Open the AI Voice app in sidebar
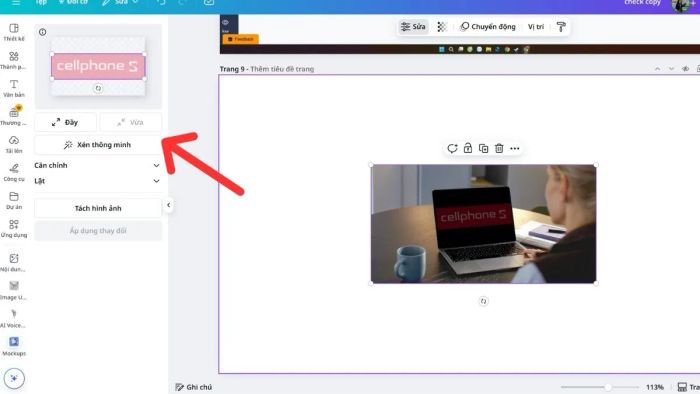The height and width of the screenshot is (394, 700). [x=14, y=318]
